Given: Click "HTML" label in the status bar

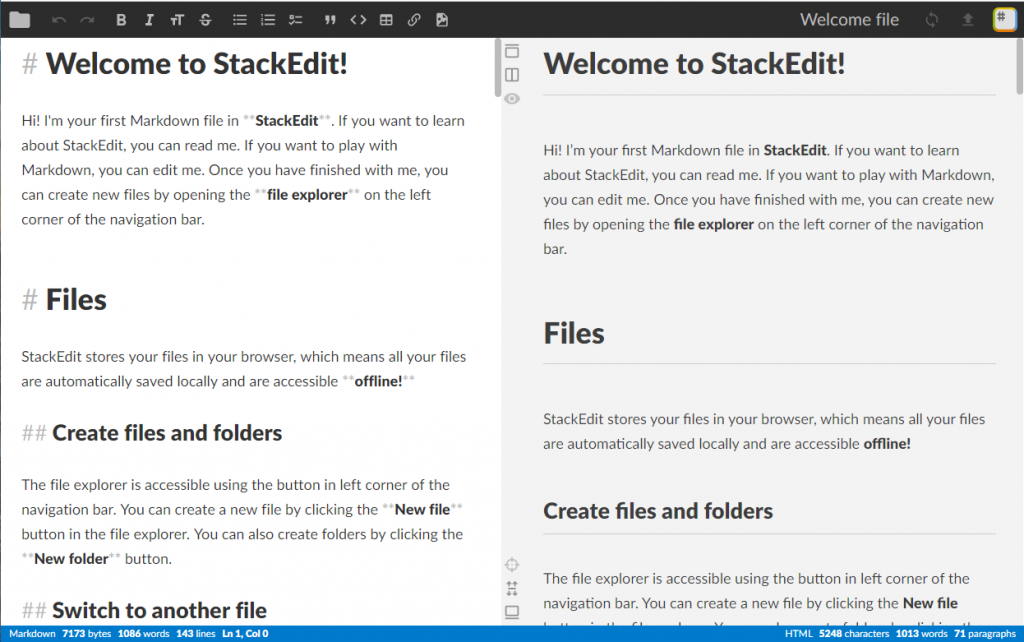Looking at the screenshot, I should pos(799,634).
